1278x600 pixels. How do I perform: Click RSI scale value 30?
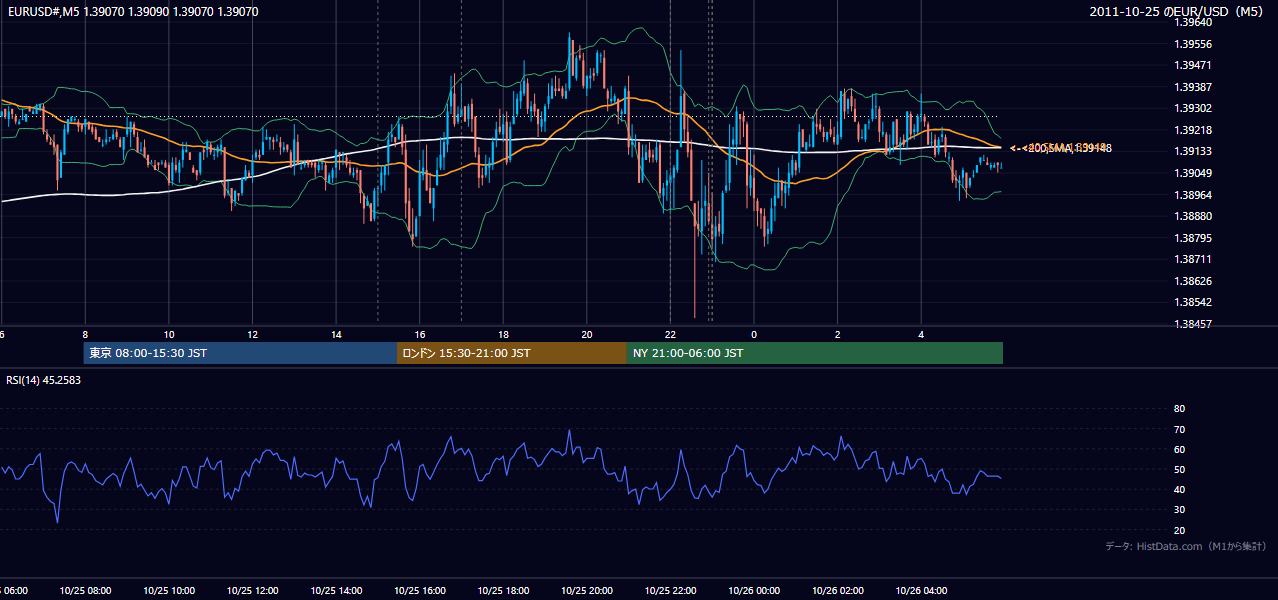tap(1179, 510)
